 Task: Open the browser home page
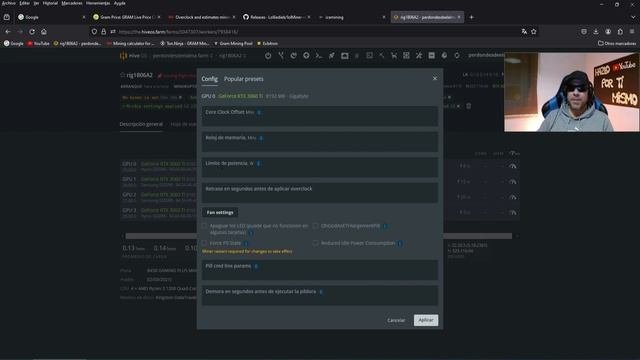pyautogui.click(x=44, y=31)
